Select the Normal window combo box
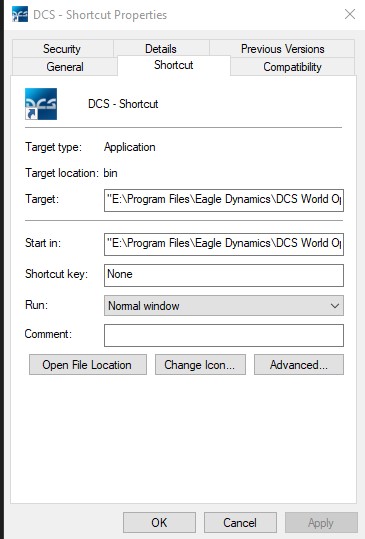Image resolution: width=365 pixels, height=539 pixels. point(224,306)
